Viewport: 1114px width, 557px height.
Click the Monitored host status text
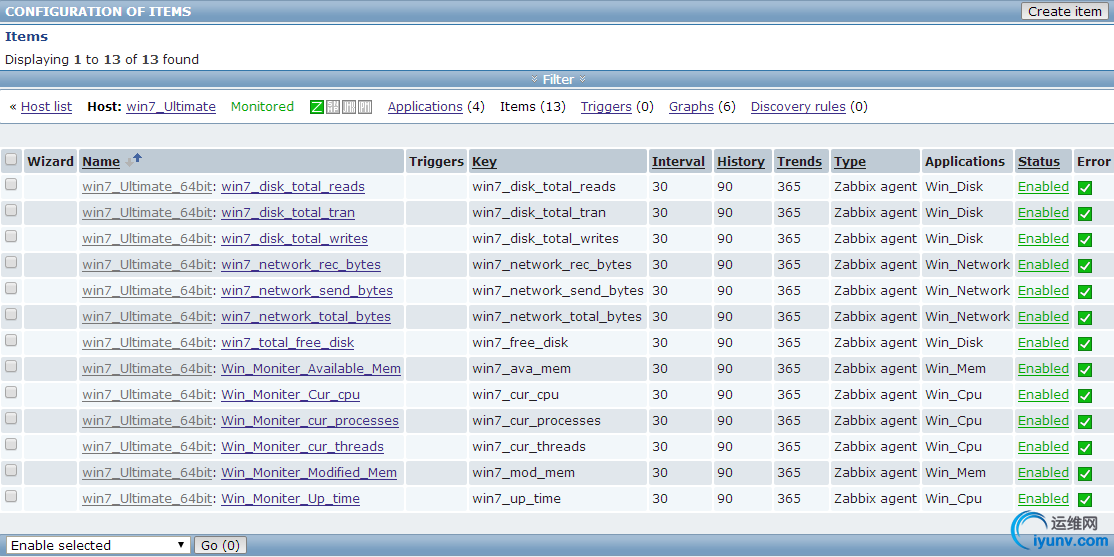click(x=262, y=107)
